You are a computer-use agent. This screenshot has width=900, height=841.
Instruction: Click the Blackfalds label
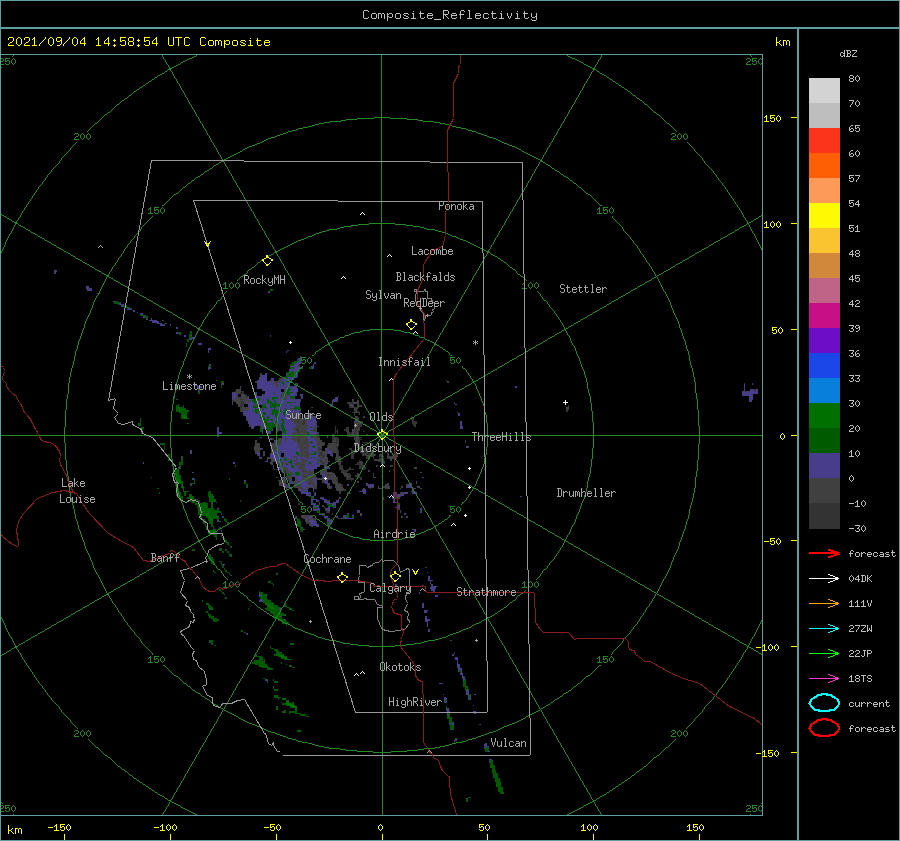point(425,277)
